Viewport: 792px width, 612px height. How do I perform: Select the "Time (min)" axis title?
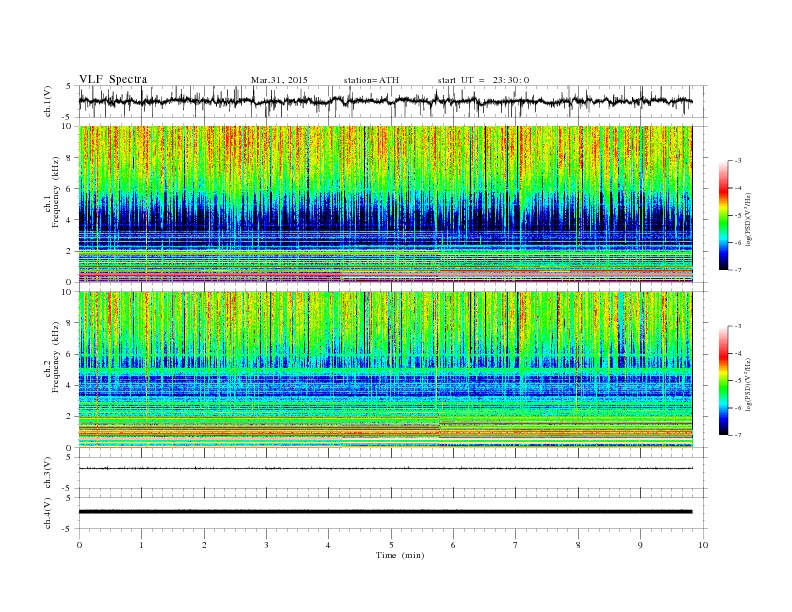400,555
